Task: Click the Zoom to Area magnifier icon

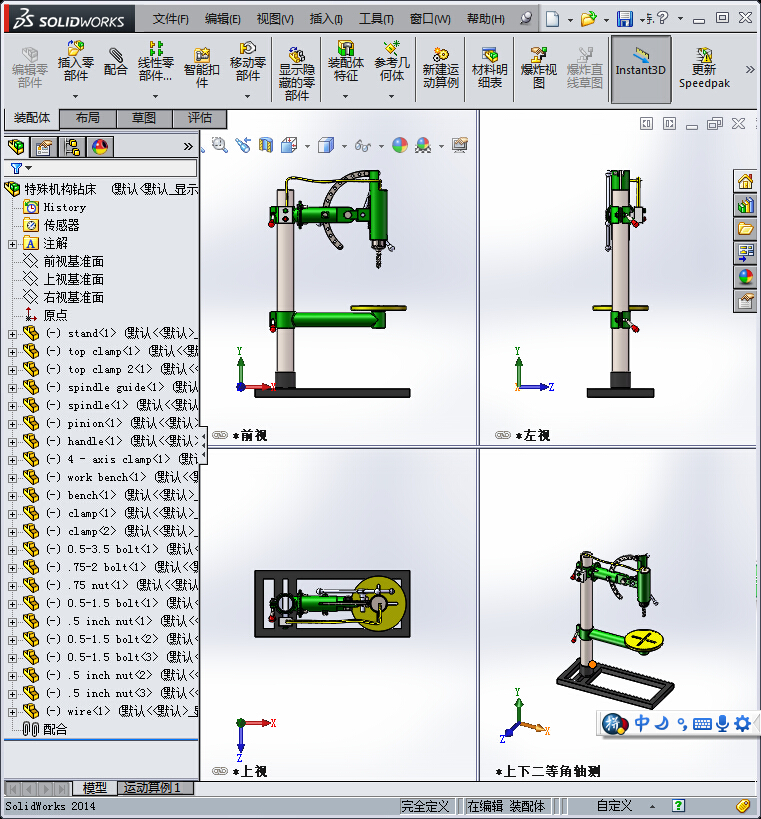Action: click(219, 145)
